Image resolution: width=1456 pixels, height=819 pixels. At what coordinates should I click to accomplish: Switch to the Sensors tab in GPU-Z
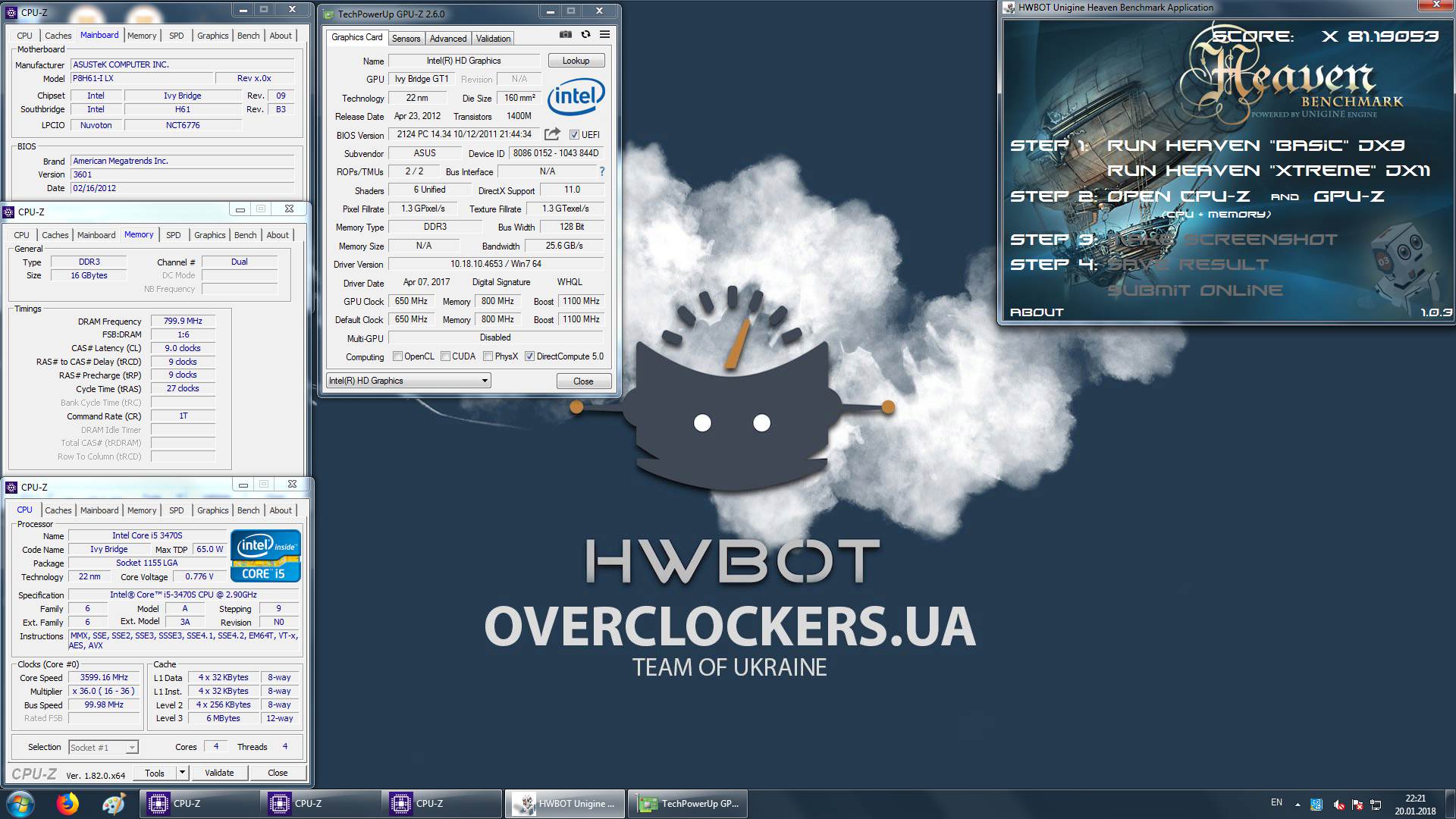(406, 39)
